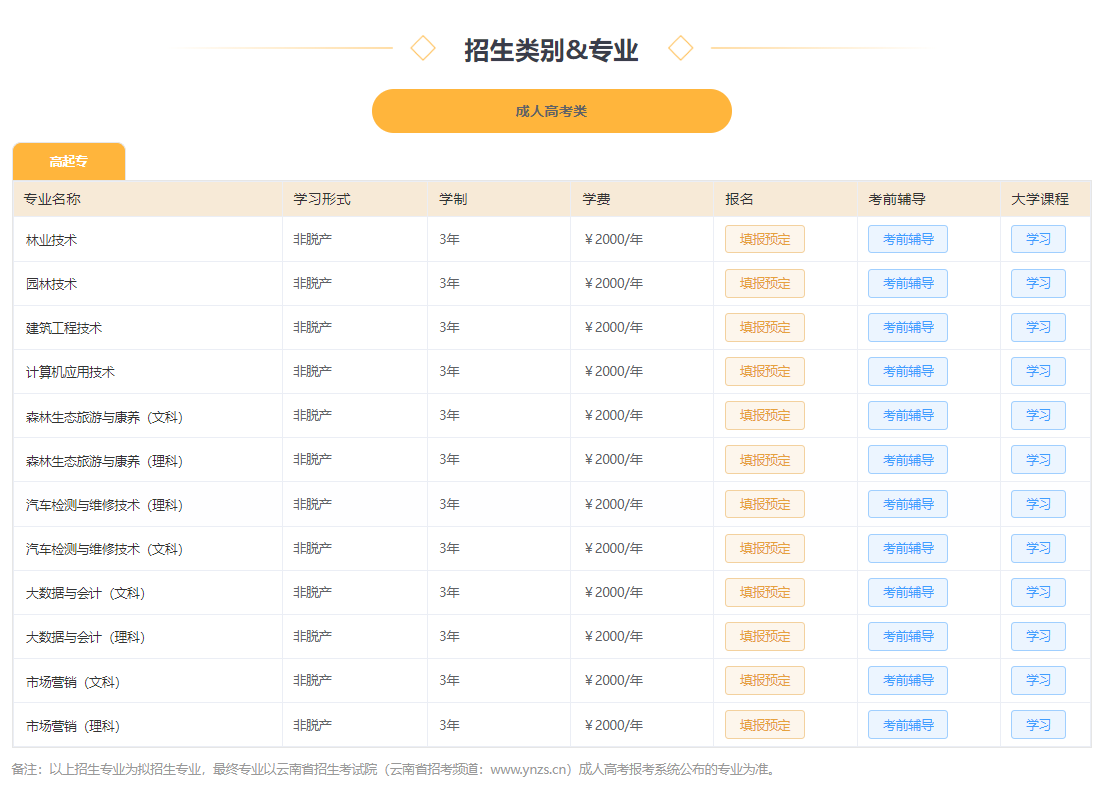Click 学习 for 林业技术
Image resolution: width=1098 pixels, height=798 pixels.
pos(1038,239)
